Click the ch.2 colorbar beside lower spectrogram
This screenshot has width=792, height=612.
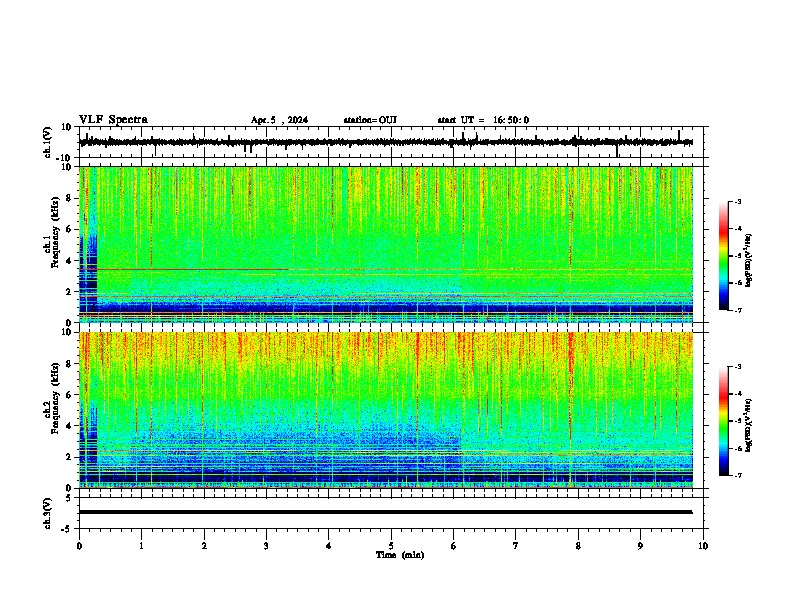click(724, 421)
